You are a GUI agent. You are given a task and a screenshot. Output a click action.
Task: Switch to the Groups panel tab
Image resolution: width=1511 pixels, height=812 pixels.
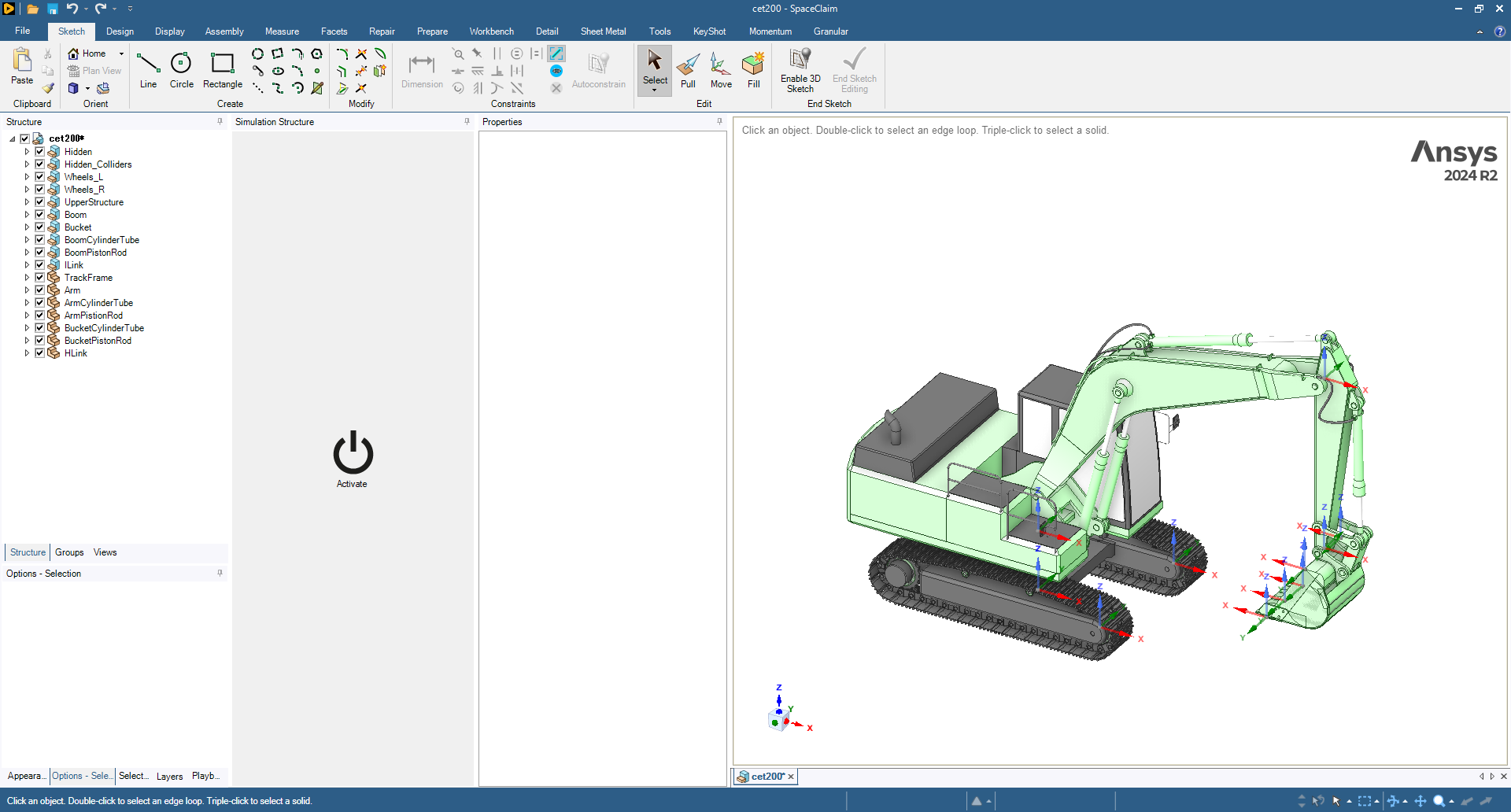pos(69,552)
